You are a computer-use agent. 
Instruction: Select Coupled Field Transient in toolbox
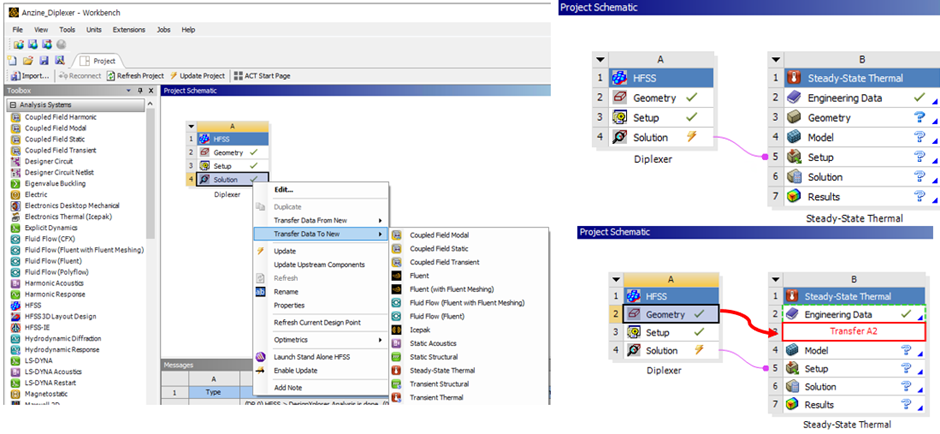pos(60,150)
